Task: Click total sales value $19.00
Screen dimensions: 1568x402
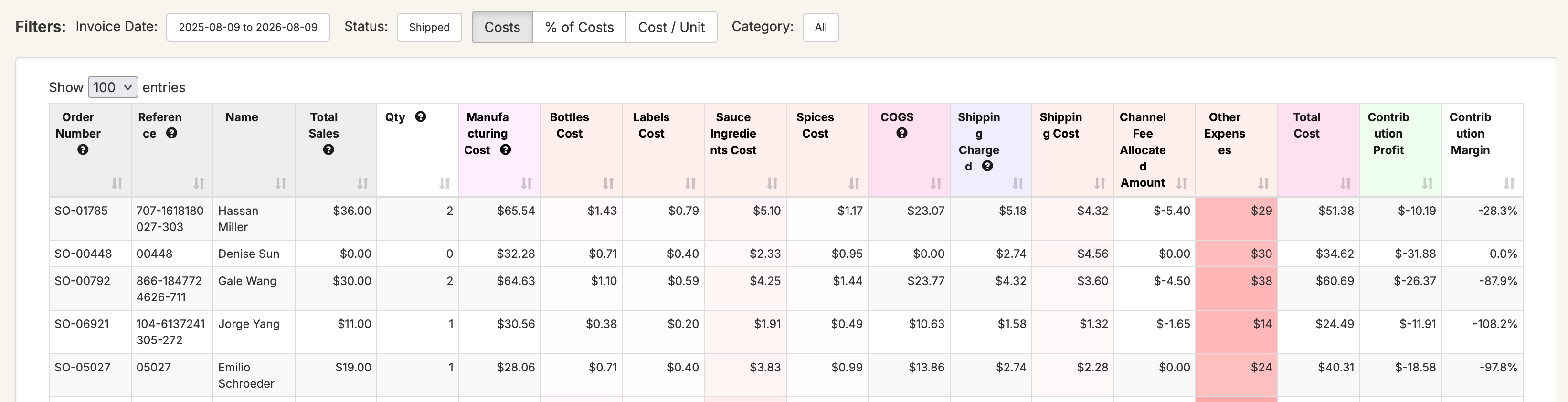Action: [353, 367]
